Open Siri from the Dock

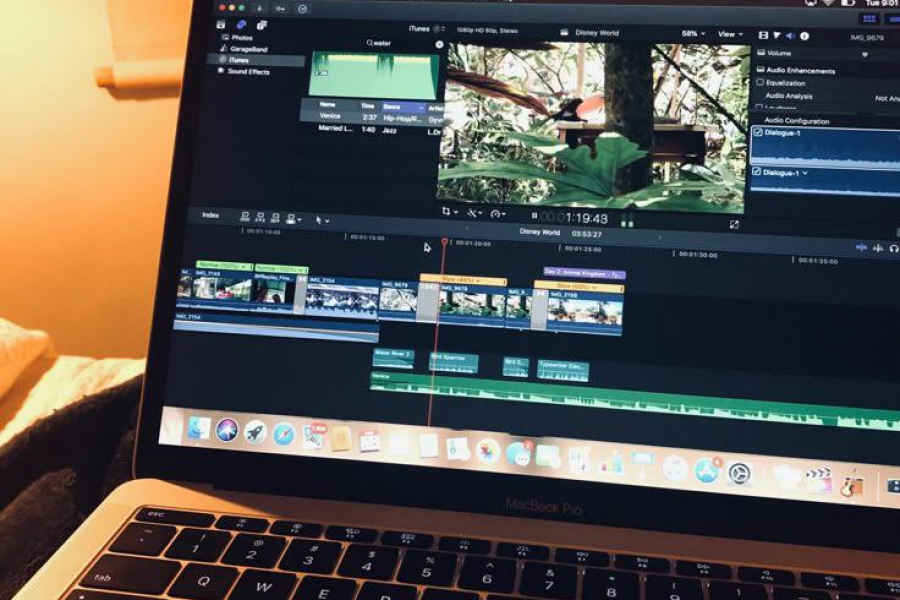click(x=227, y=429)
